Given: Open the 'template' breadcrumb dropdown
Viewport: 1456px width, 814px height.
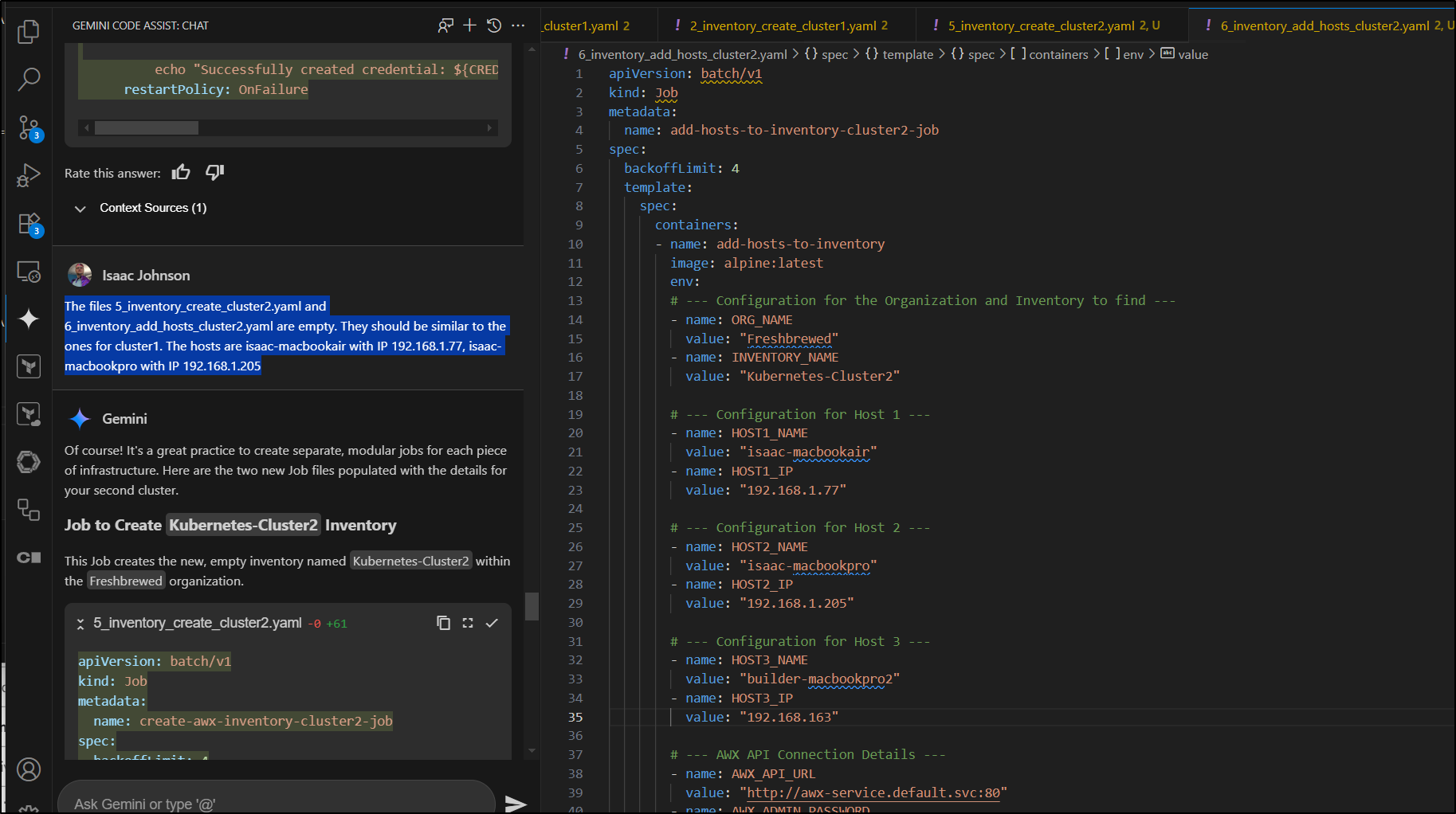Looking at the screenshot, I should point(899,54).
